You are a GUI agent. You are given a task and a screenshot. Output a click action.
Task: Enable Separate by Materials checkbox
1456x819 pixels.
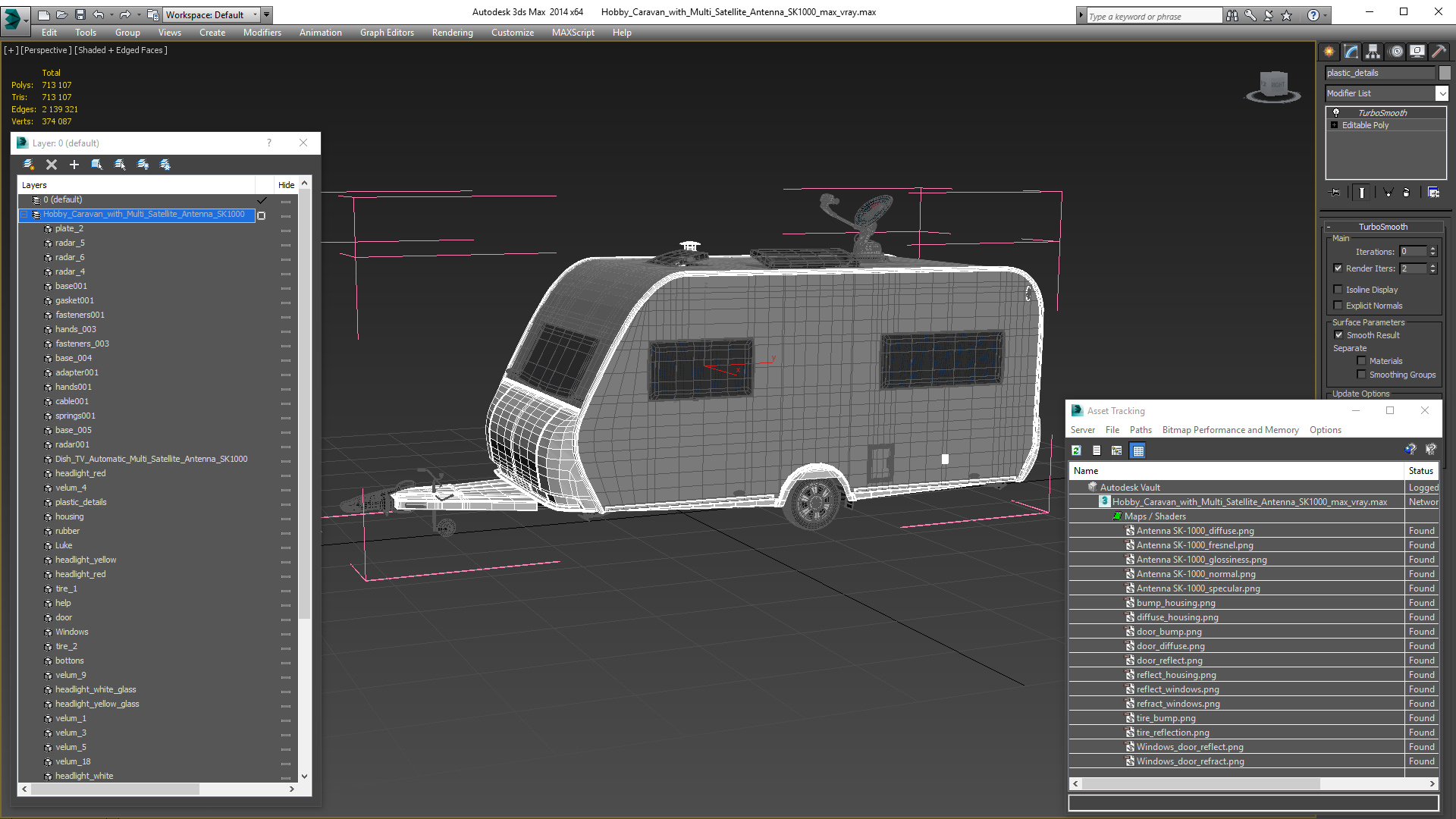click(1362, 361)
